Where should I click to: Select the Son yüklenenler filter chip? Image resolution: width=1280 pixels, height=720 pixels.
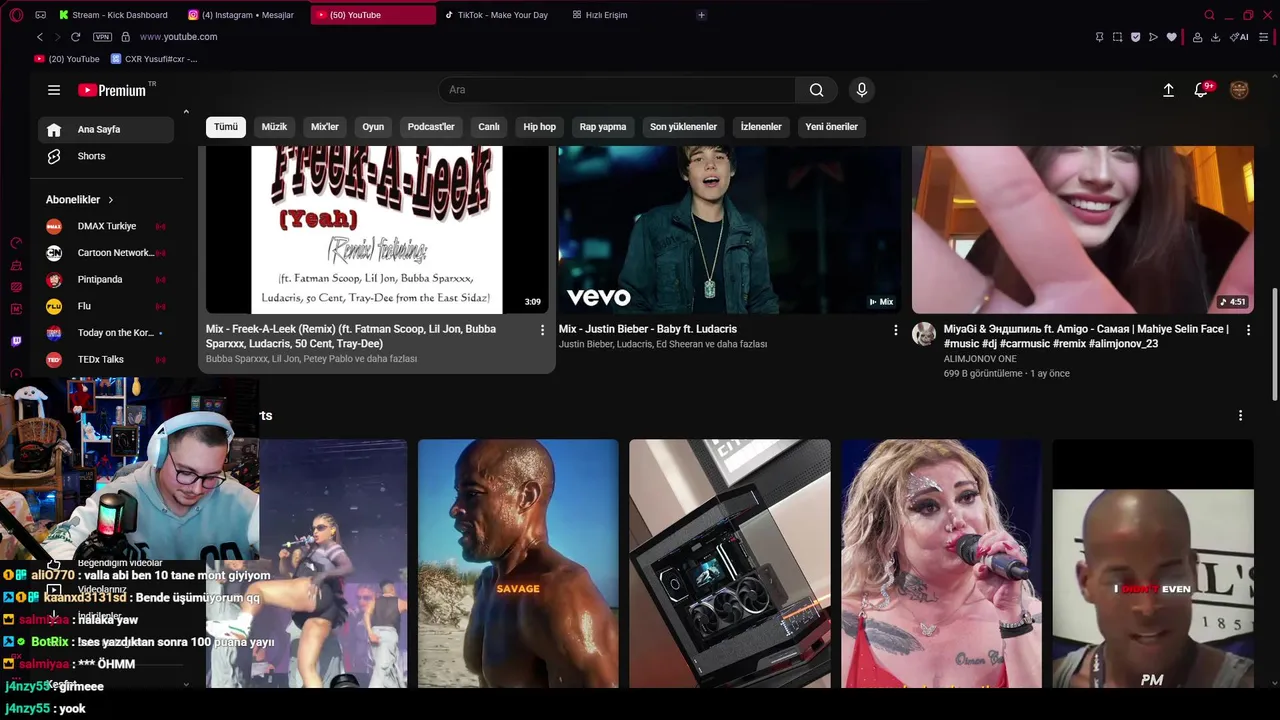pyautogui.click(x=684, y=127)
